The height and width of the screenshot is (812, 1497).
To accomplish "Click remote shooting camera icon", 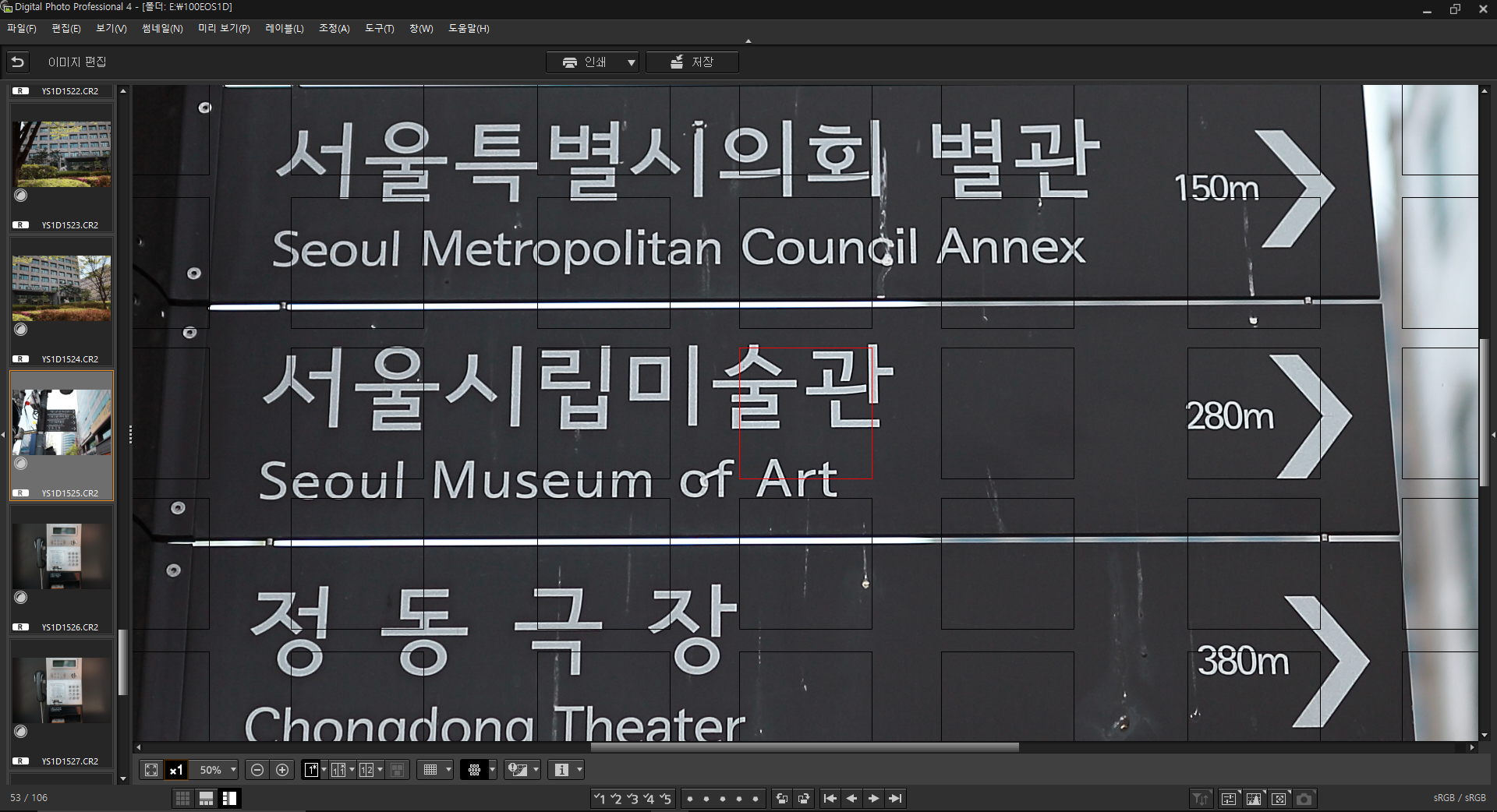I will coord(1304,798).
